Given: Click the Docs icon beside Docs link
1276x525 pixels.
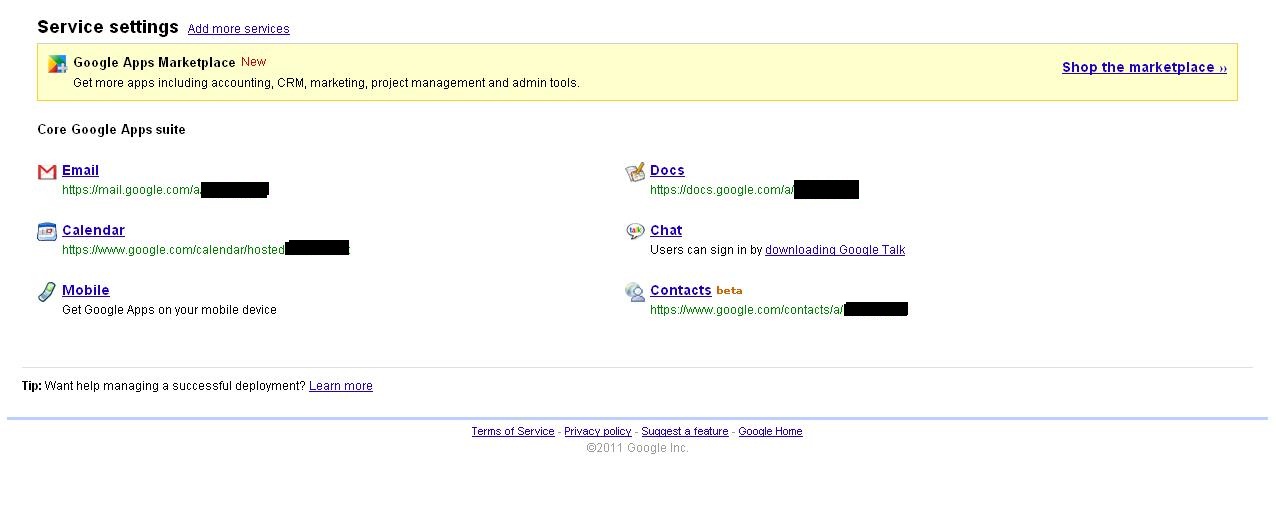Looking at the screenshot, I should click(x=635, y=172).
